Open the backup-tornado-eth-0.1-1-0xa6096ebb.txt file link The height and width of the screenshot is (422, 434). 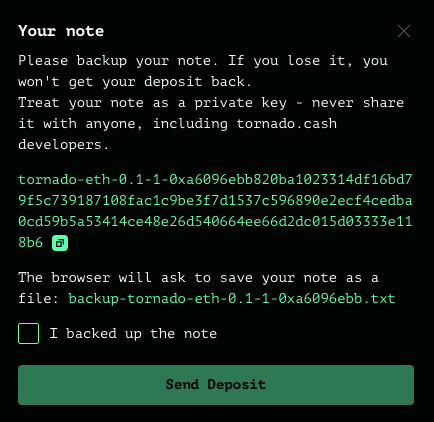[x=232, y=298]
